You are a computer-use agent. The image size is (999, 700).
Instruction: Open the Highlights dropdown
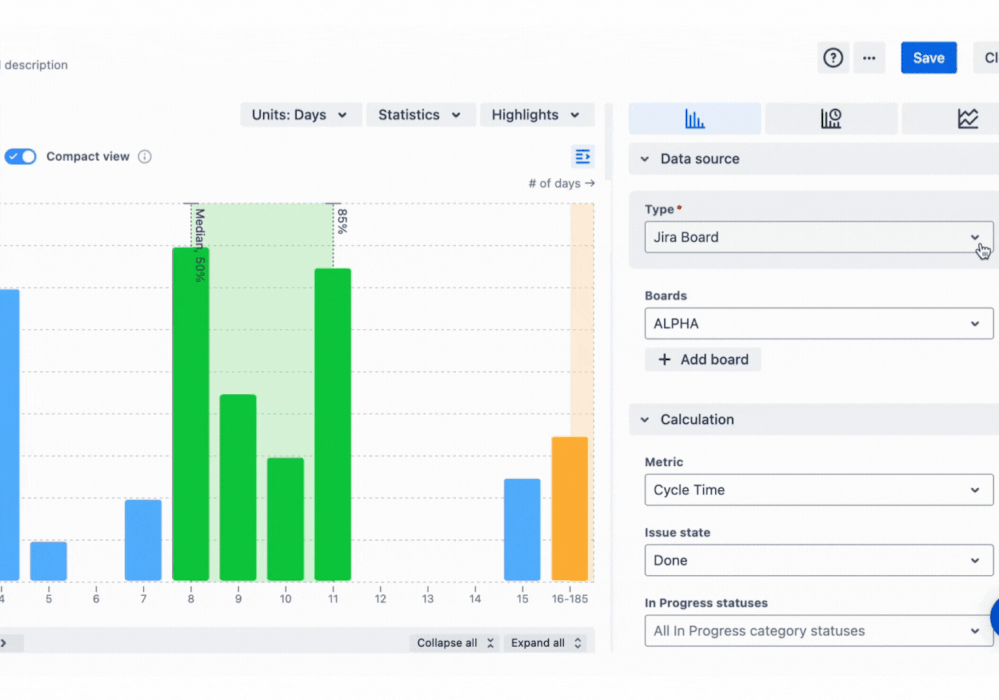pyautogui.click(x=536, y=115)
